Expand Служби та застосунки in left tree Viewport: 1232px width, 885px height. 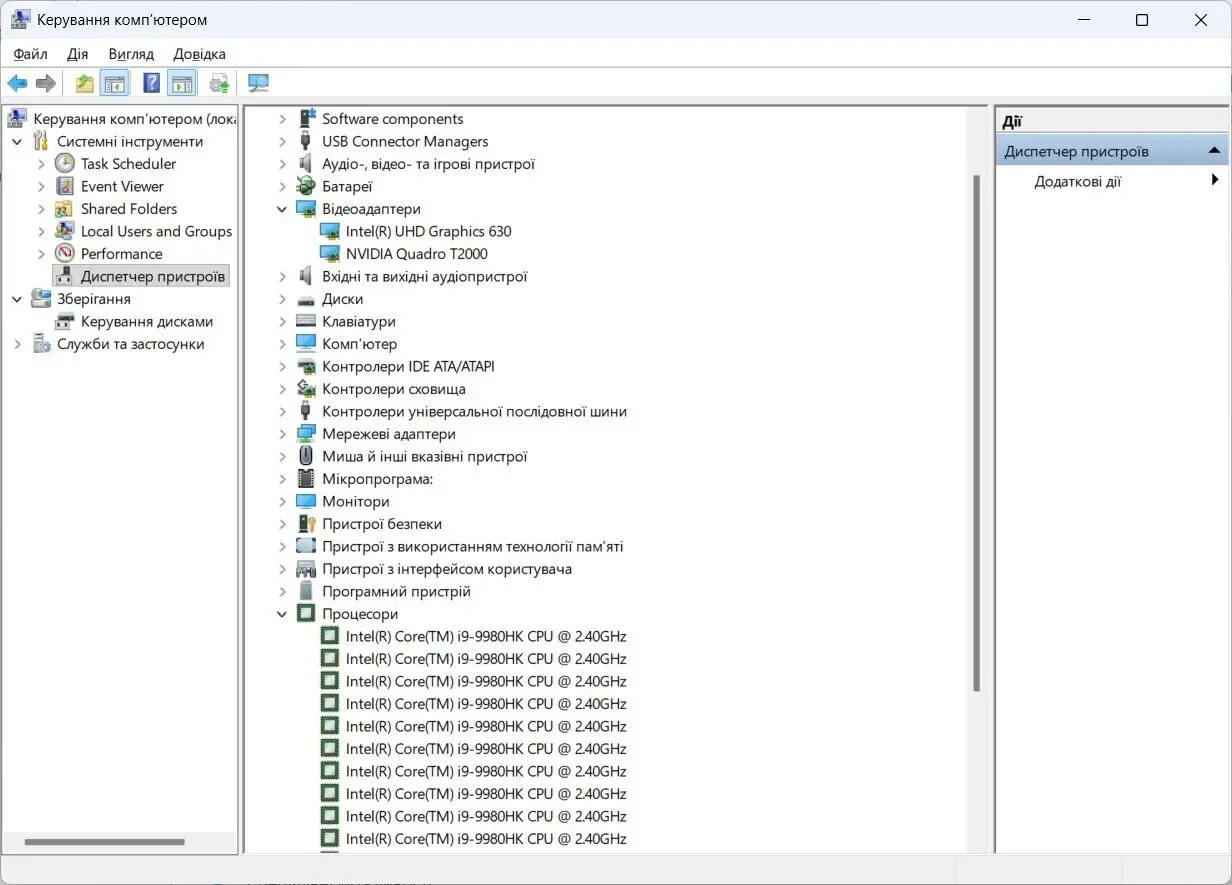(x=17, y=344)
